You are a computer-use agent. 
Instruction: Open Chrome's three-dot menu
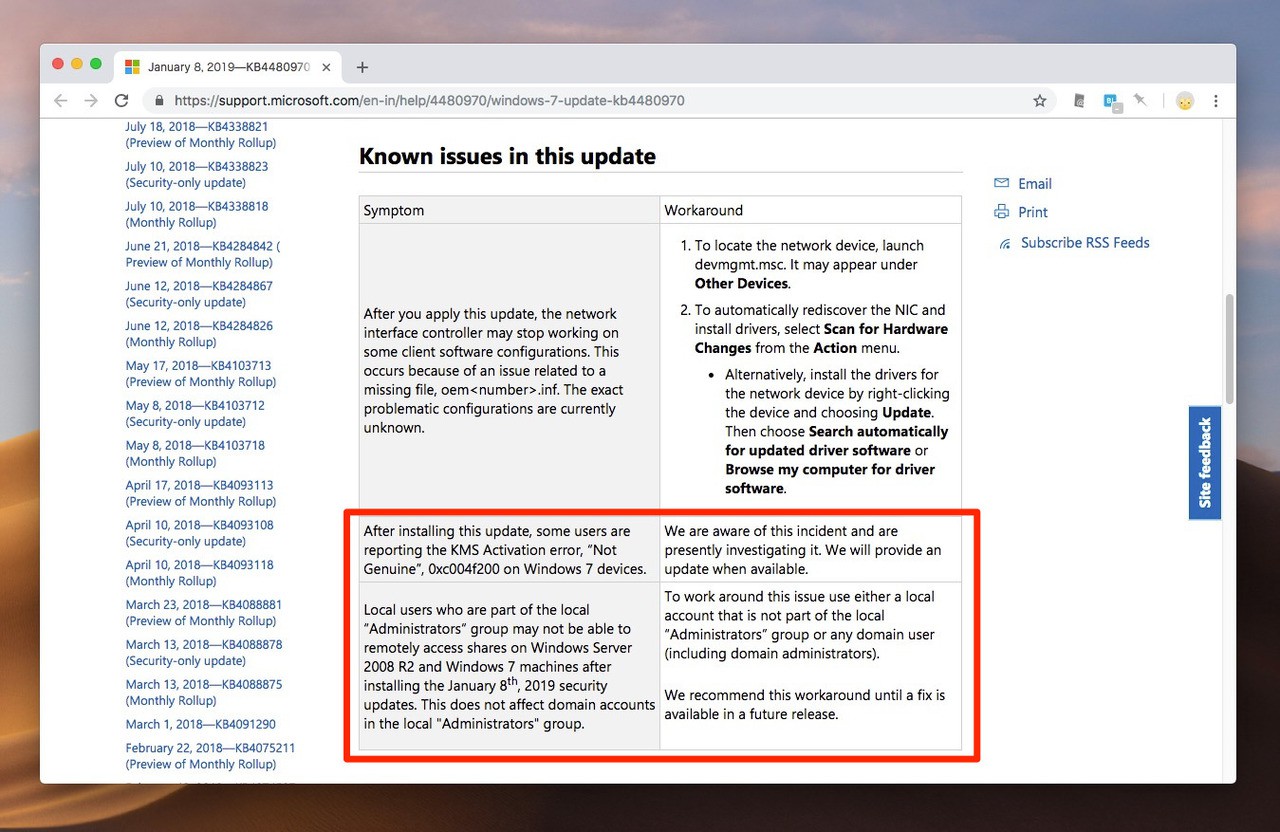[1216, 101]
